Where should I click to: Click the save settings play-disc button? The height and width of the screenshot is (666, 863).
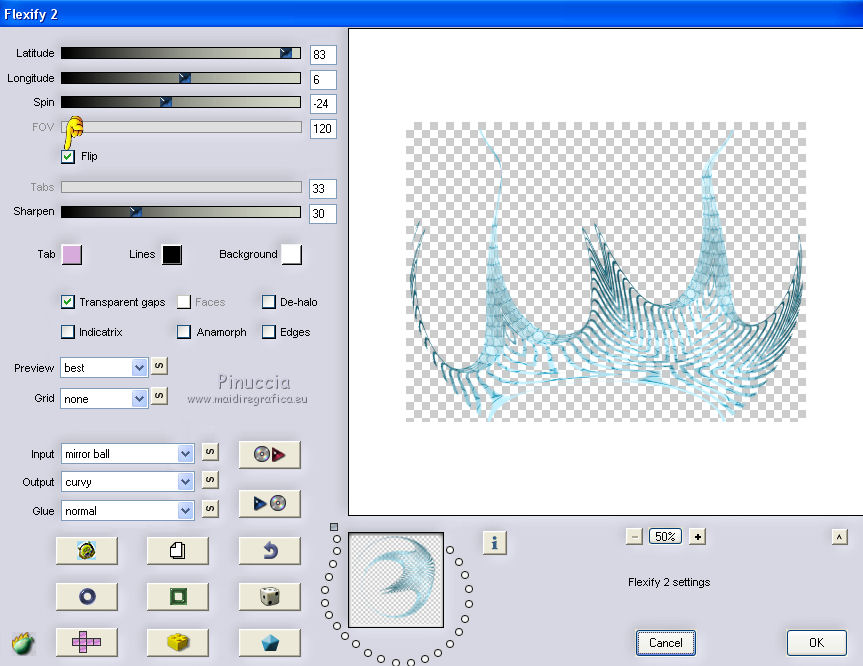coord(269,503)
